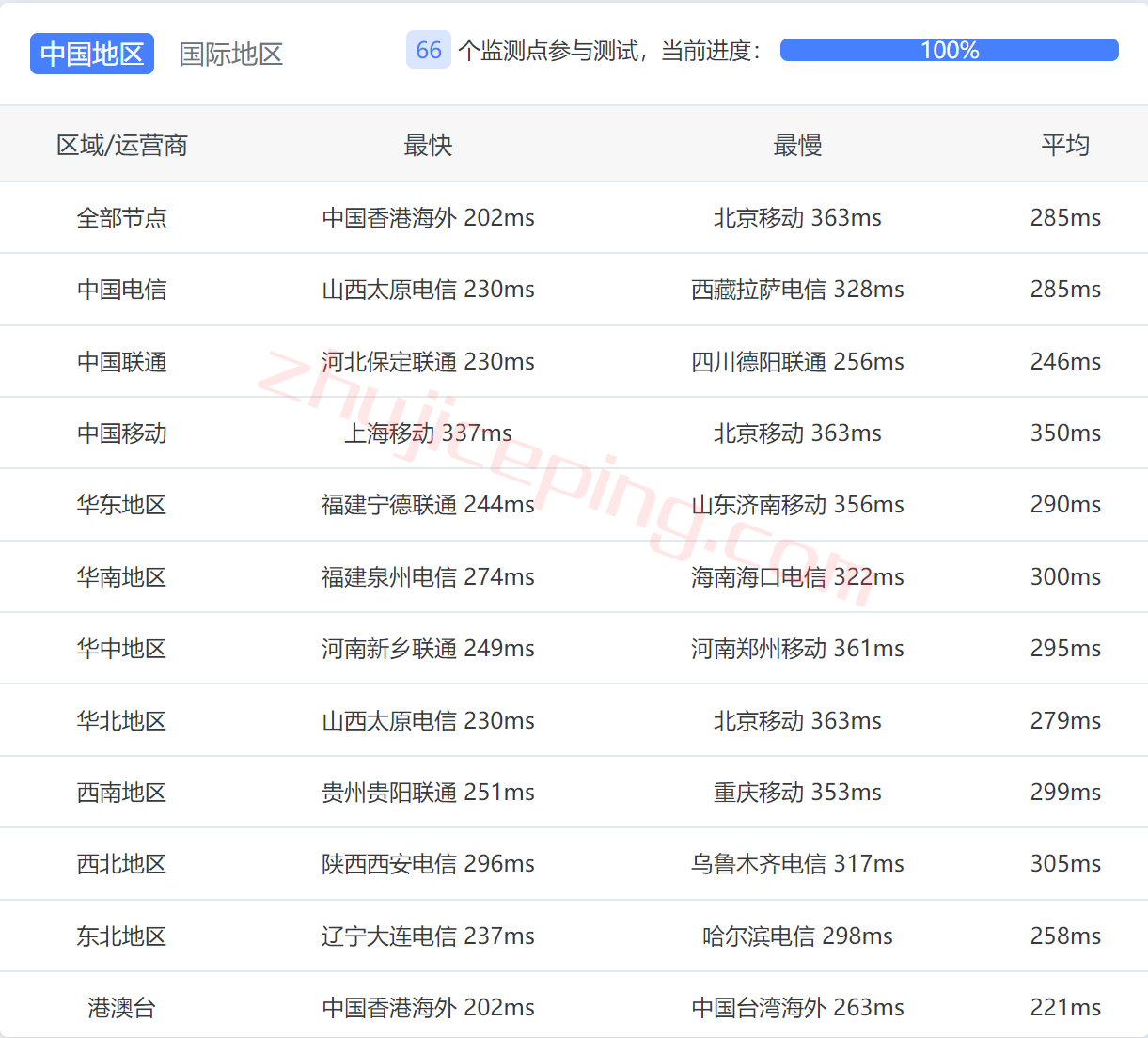
Task: Click 辽宁大连电信 237ms cell
Action: click(x=428, y=936)
